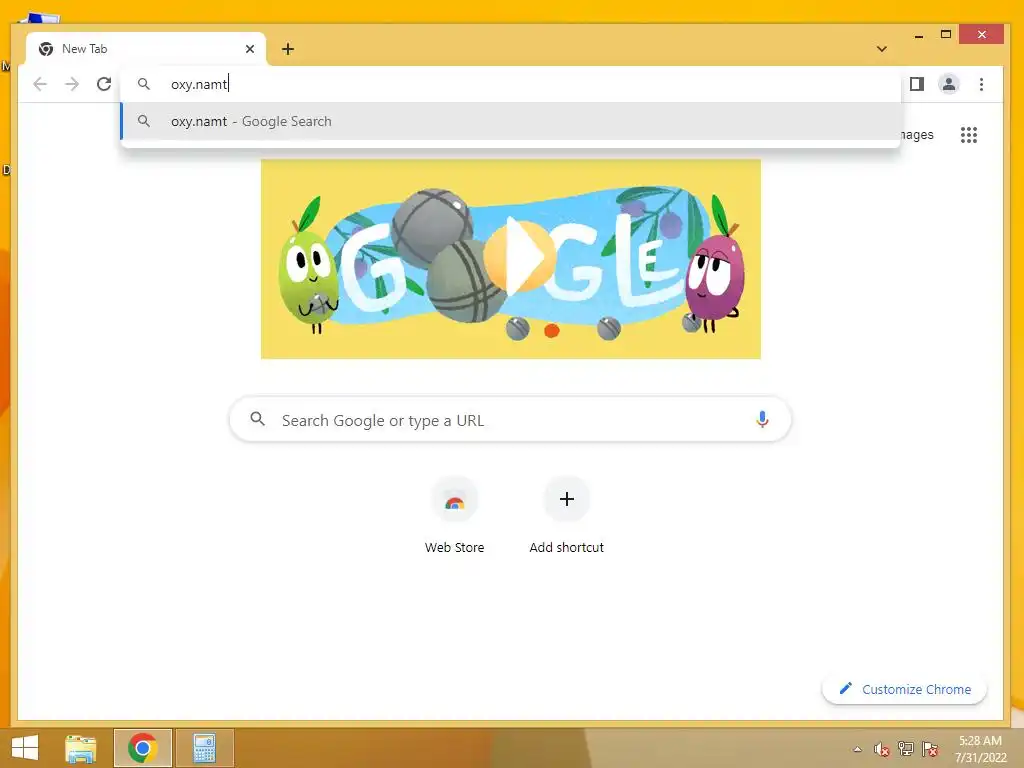Click the browser forward arrow
The height and width of the screenshot is (768, 1024).
pos(72,84)
